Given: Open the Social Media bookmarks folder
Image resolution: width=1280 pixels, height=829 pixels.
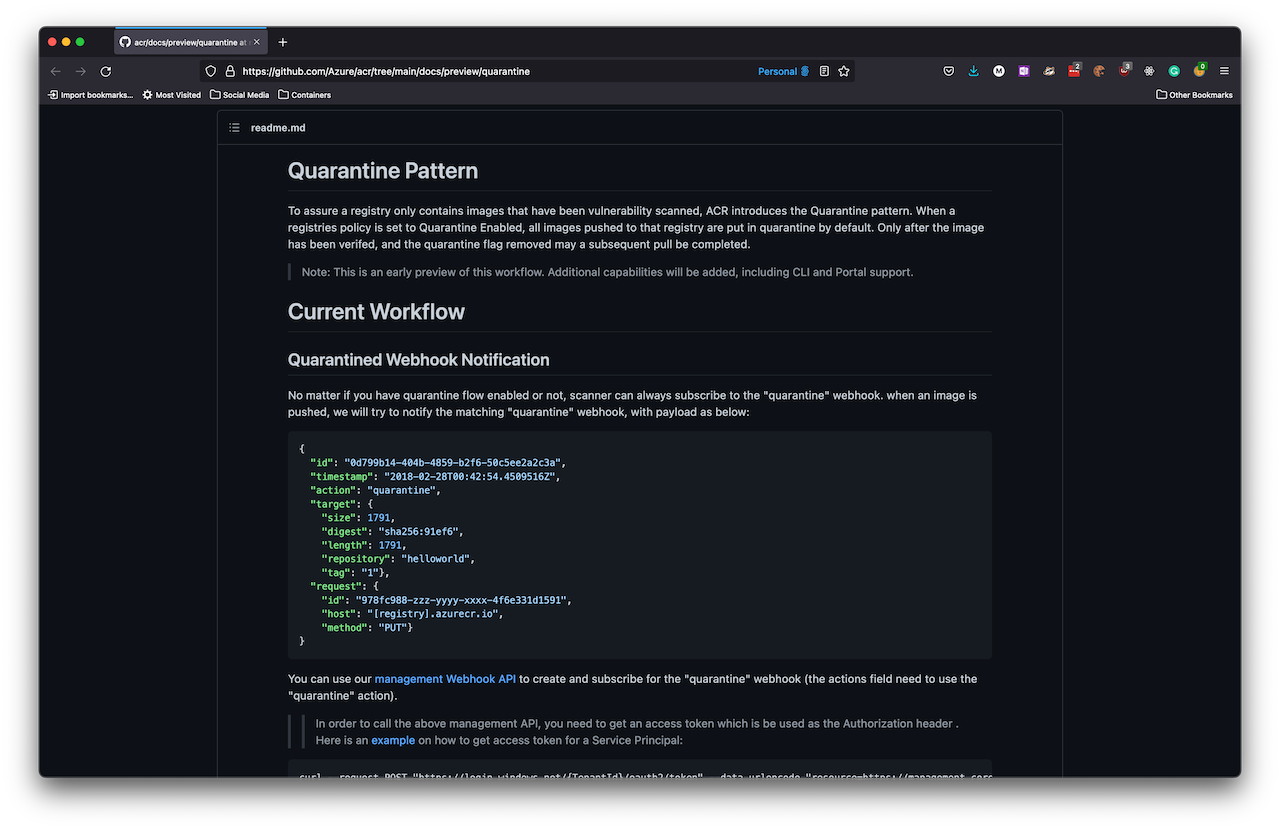Looking at the screenshot, I should pos(239,95).
